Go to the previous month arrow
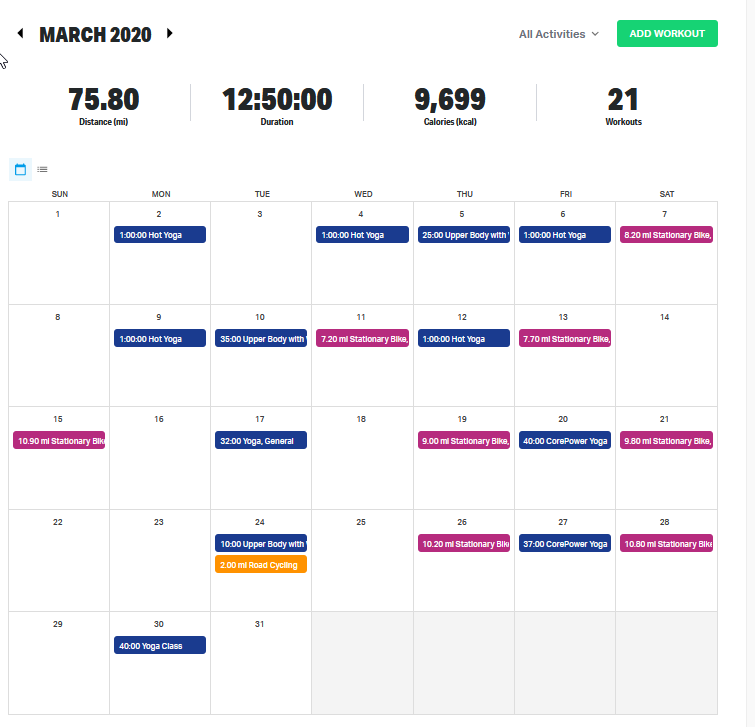 tap(20, 34)
